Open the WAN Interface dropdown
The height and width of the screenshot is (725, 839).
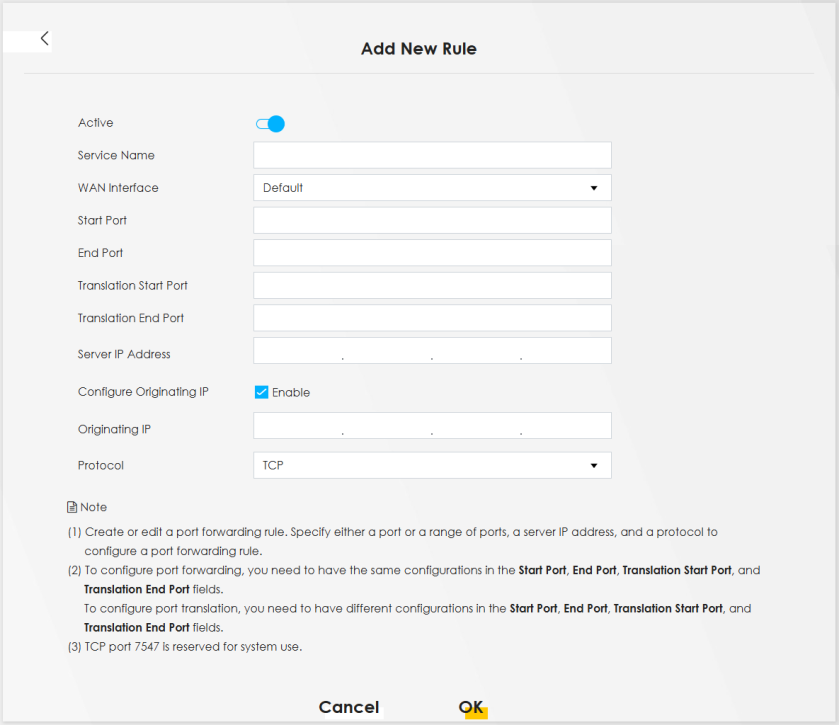point(432,188)
